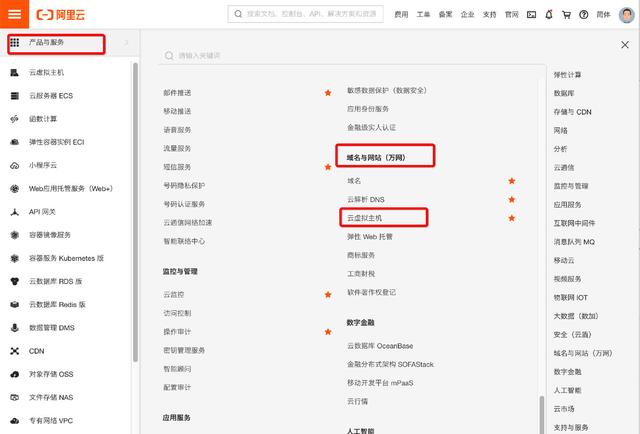Click the product panel vertical scrollbar

pos(542,414)
